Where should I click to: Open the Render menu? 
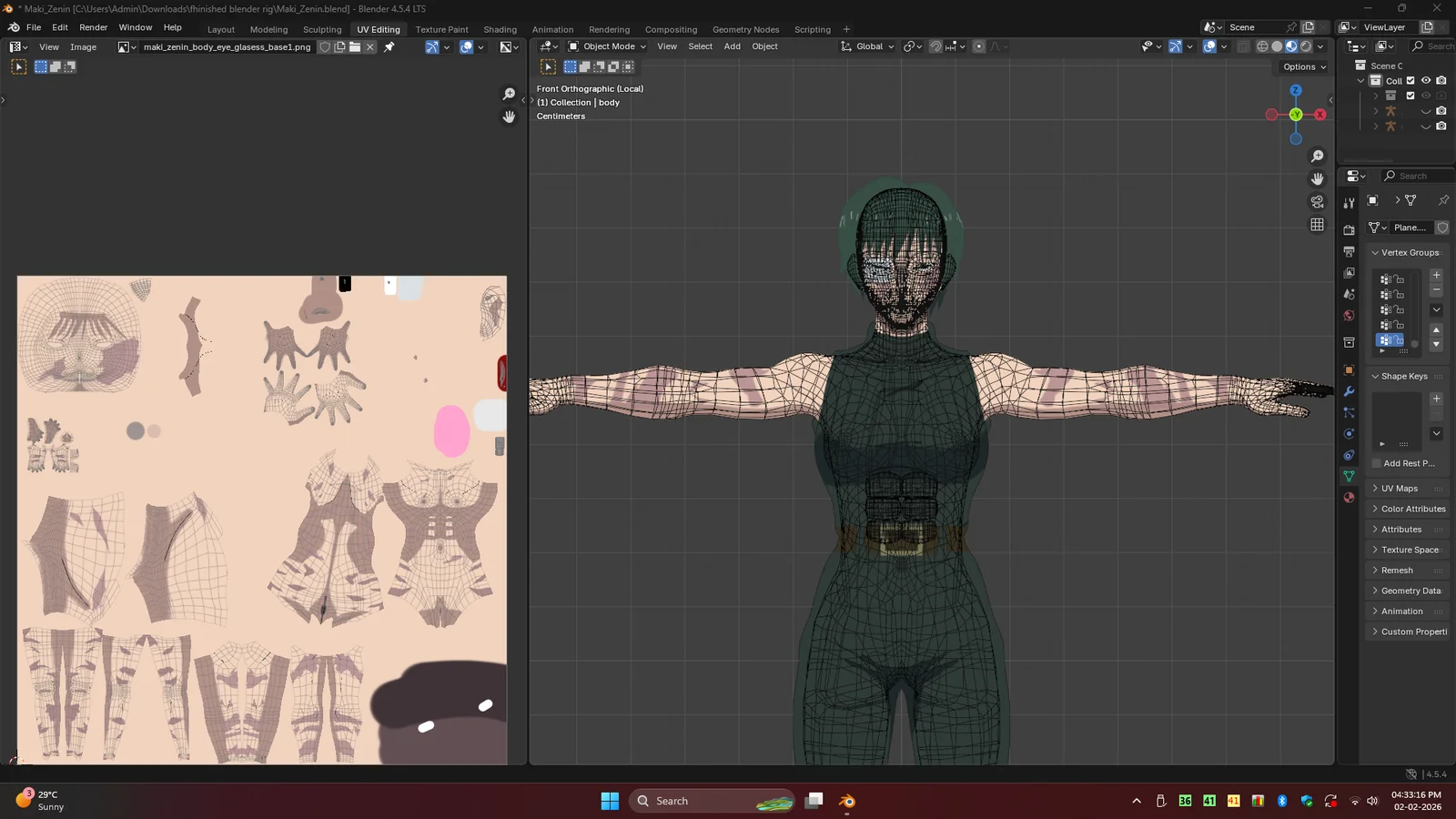click(x=93, y=27)
